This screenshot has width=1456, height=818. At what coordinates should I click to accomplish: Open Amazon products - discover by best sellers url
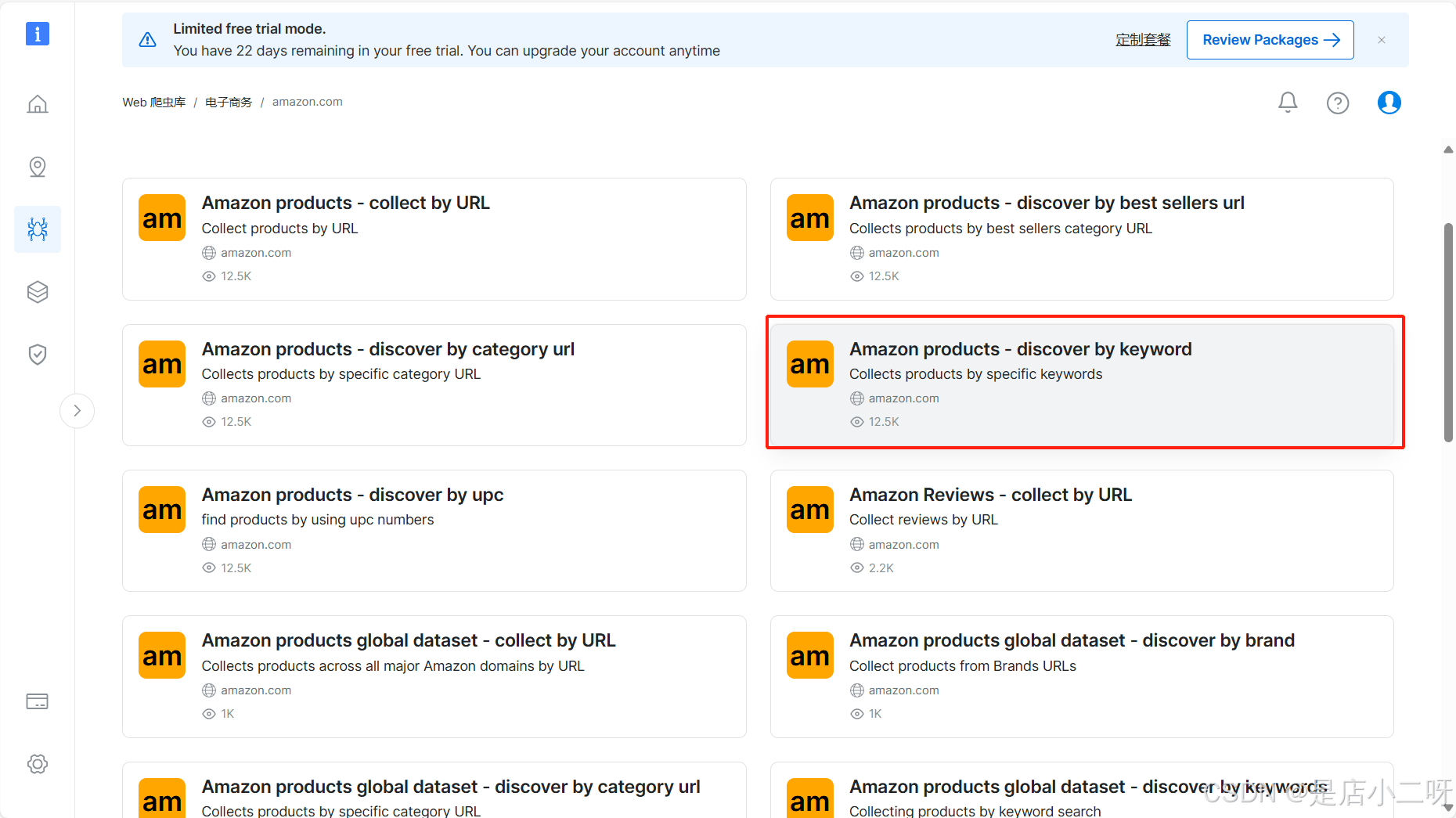1047,203
